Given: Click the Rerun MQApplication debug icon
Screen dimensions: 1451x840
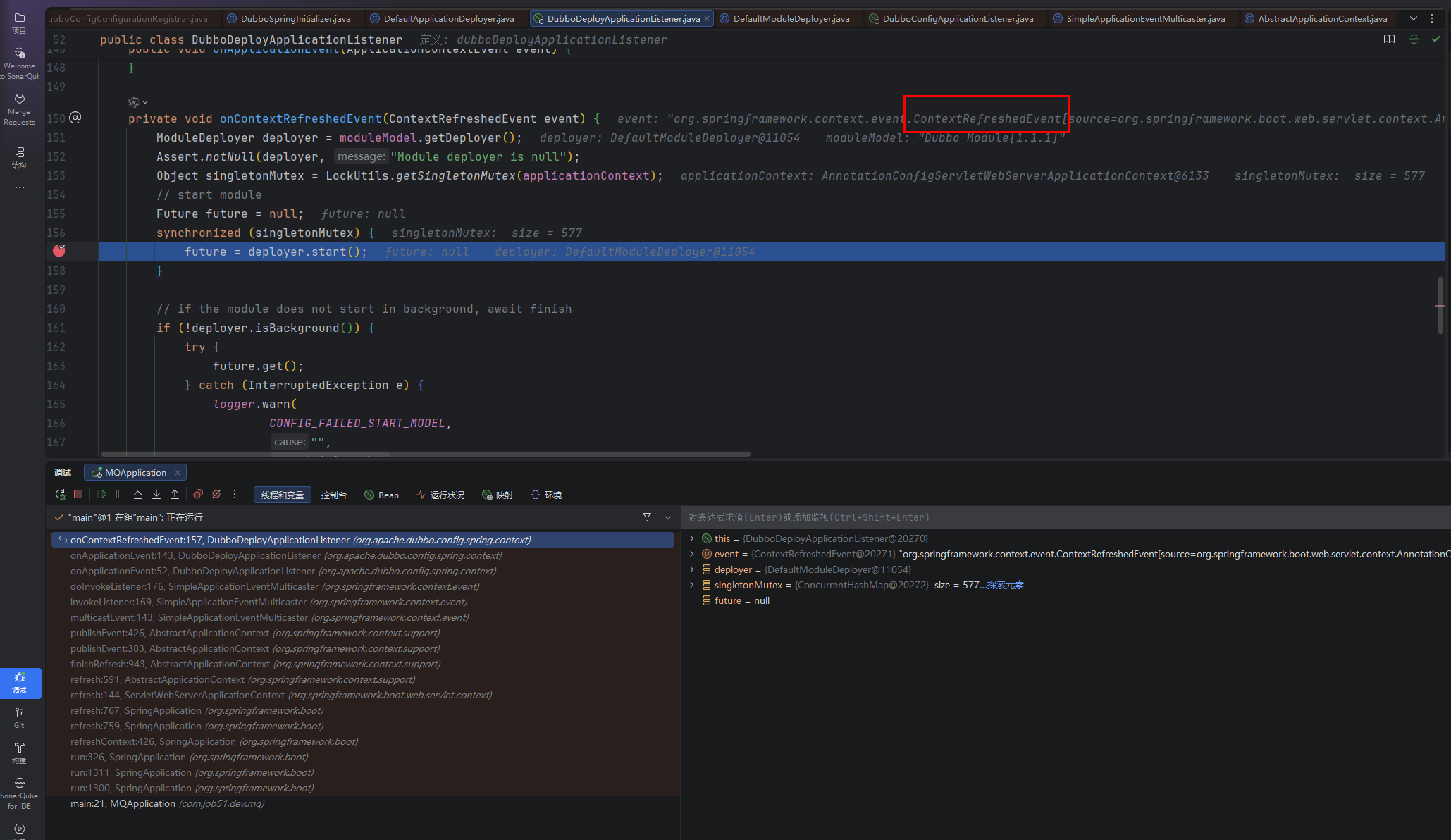Looking at the screenshot, I should (x=60, y=495).
